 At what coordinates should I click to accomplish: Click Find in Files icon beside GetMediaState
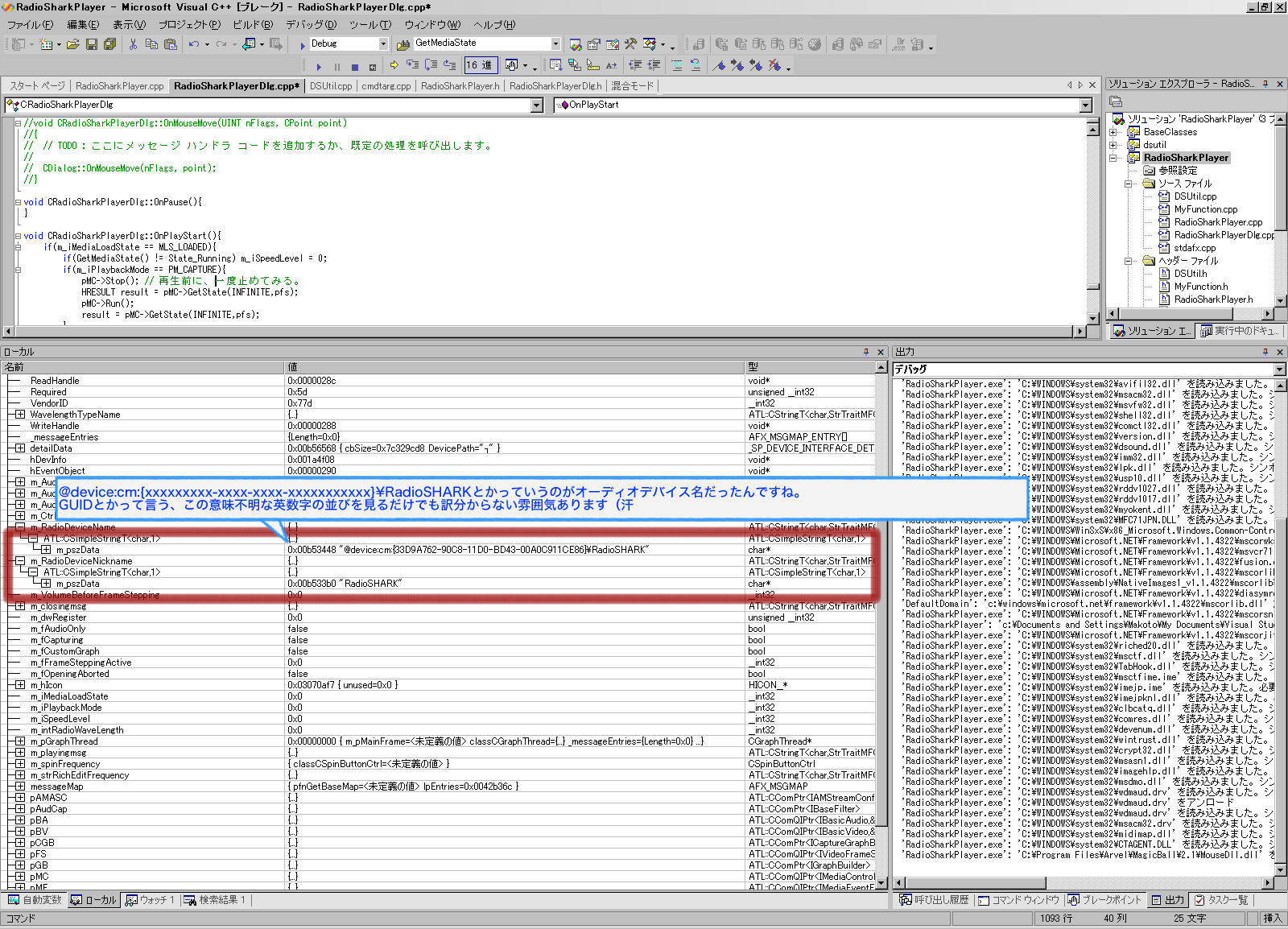point(402,44)
